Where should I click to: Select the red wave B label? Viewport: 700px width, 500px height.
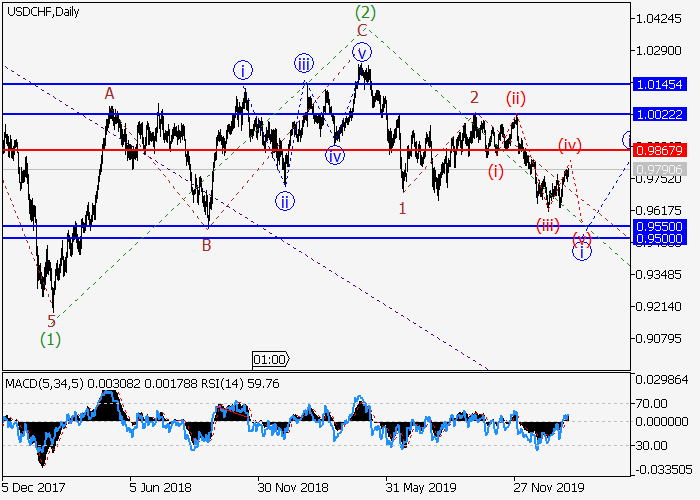(207, 244)
